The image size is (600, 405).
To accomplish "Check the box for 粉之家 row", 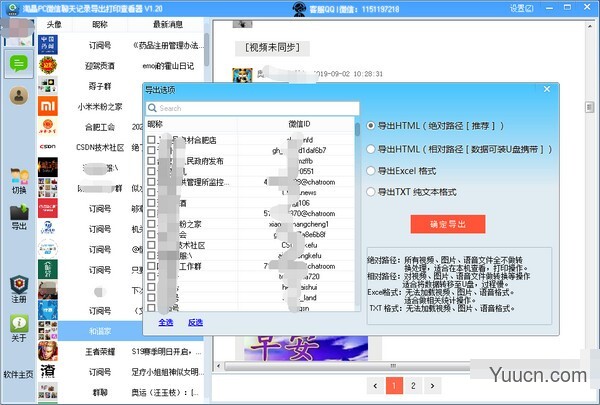I will pos(151,224).
